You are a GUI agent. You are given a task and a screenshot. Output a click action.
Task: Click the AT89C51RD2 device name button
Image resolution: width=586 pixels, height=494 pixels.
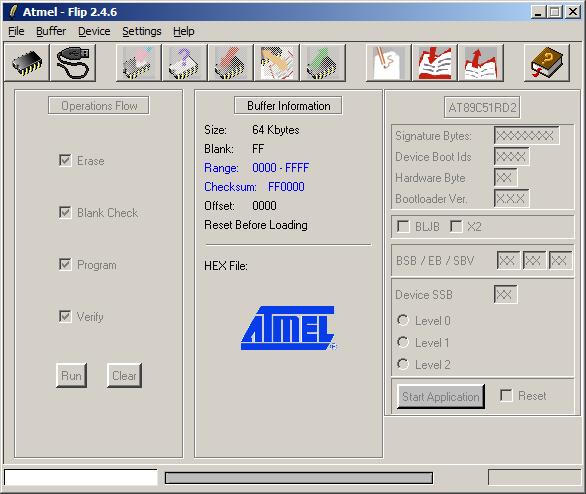[x=482, y=108]
